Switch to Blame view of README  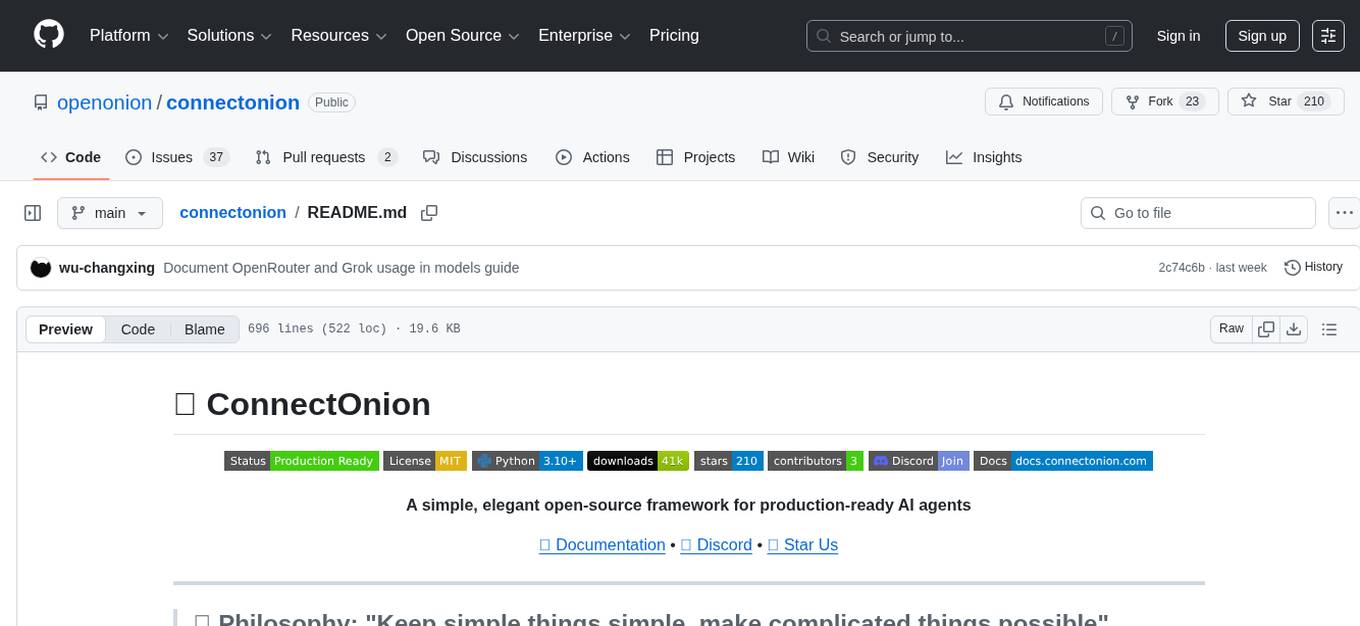point(204,329)
